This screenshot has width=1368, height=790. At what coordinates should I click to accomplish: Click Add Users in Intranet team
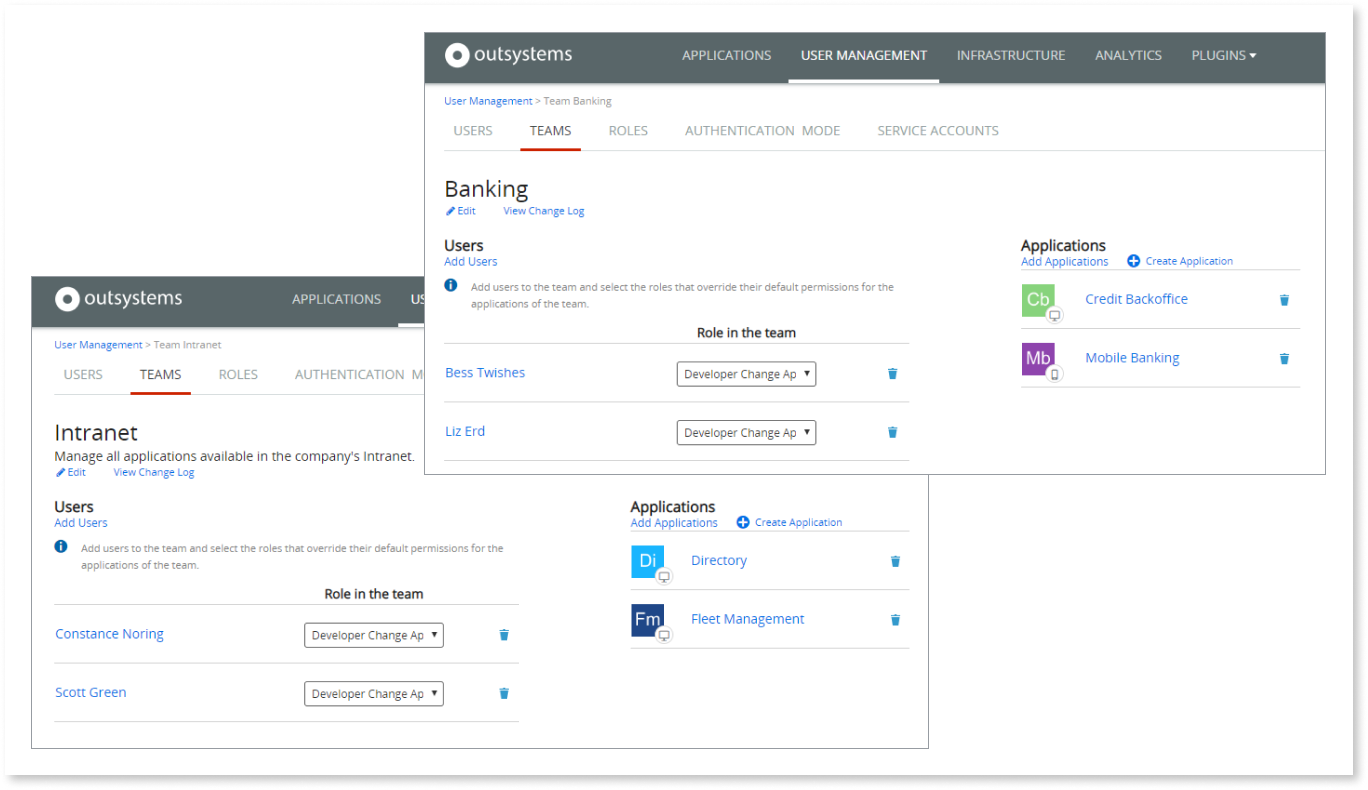point(81,523)
